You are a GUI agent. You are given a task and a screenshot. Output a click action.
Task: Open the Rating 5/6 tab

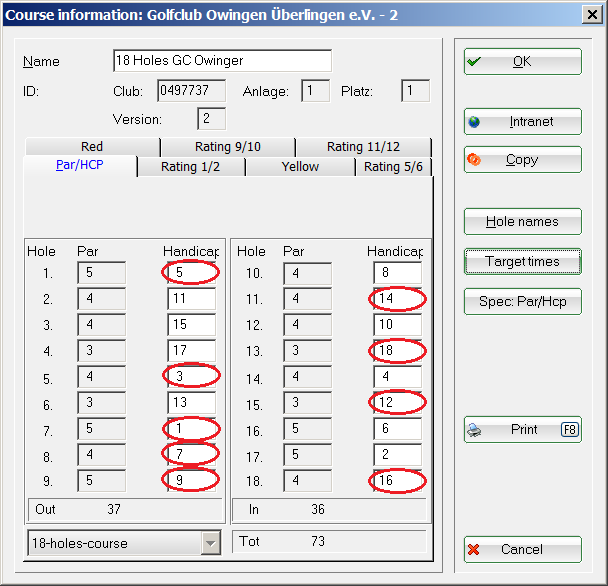point(393,167)
